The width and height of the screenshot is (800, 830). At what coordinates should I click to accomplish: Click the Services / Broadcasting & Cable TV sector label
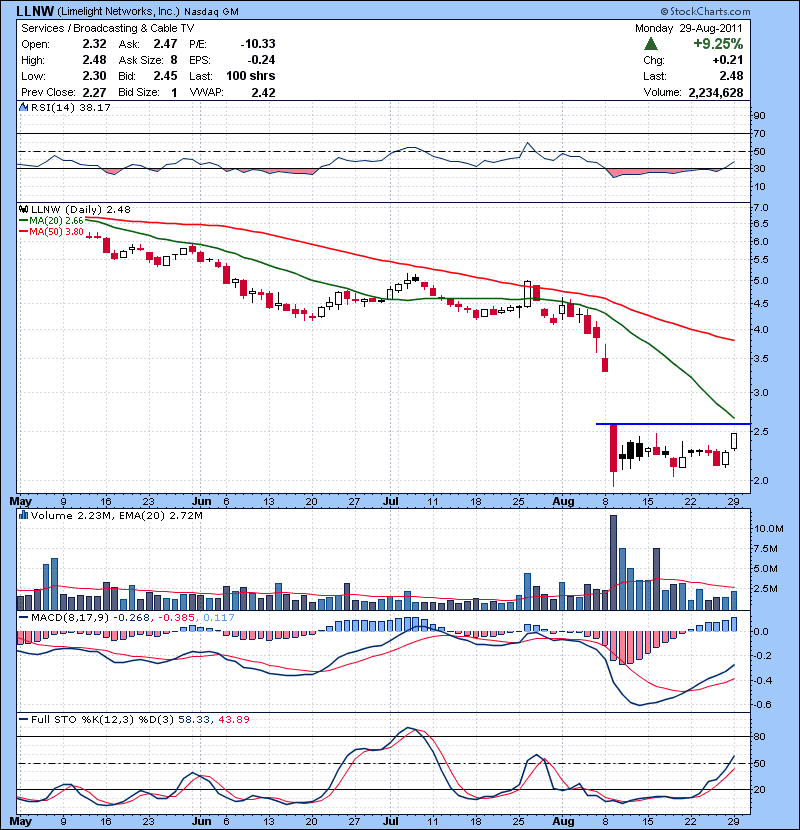pyautogui.click(x=107, y=29)
